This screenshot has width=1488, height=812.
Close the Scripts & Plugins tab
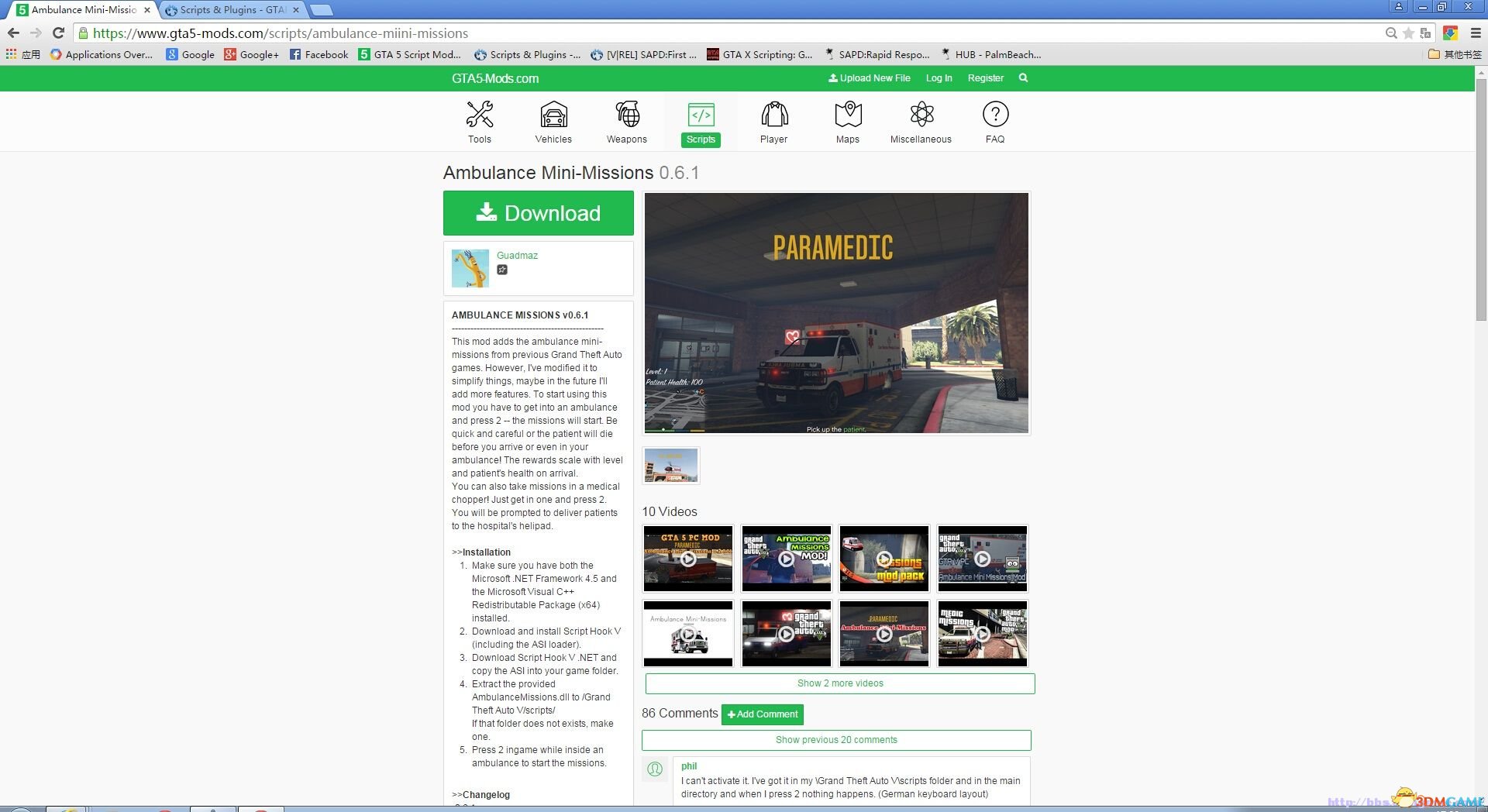tap(296, 10)
